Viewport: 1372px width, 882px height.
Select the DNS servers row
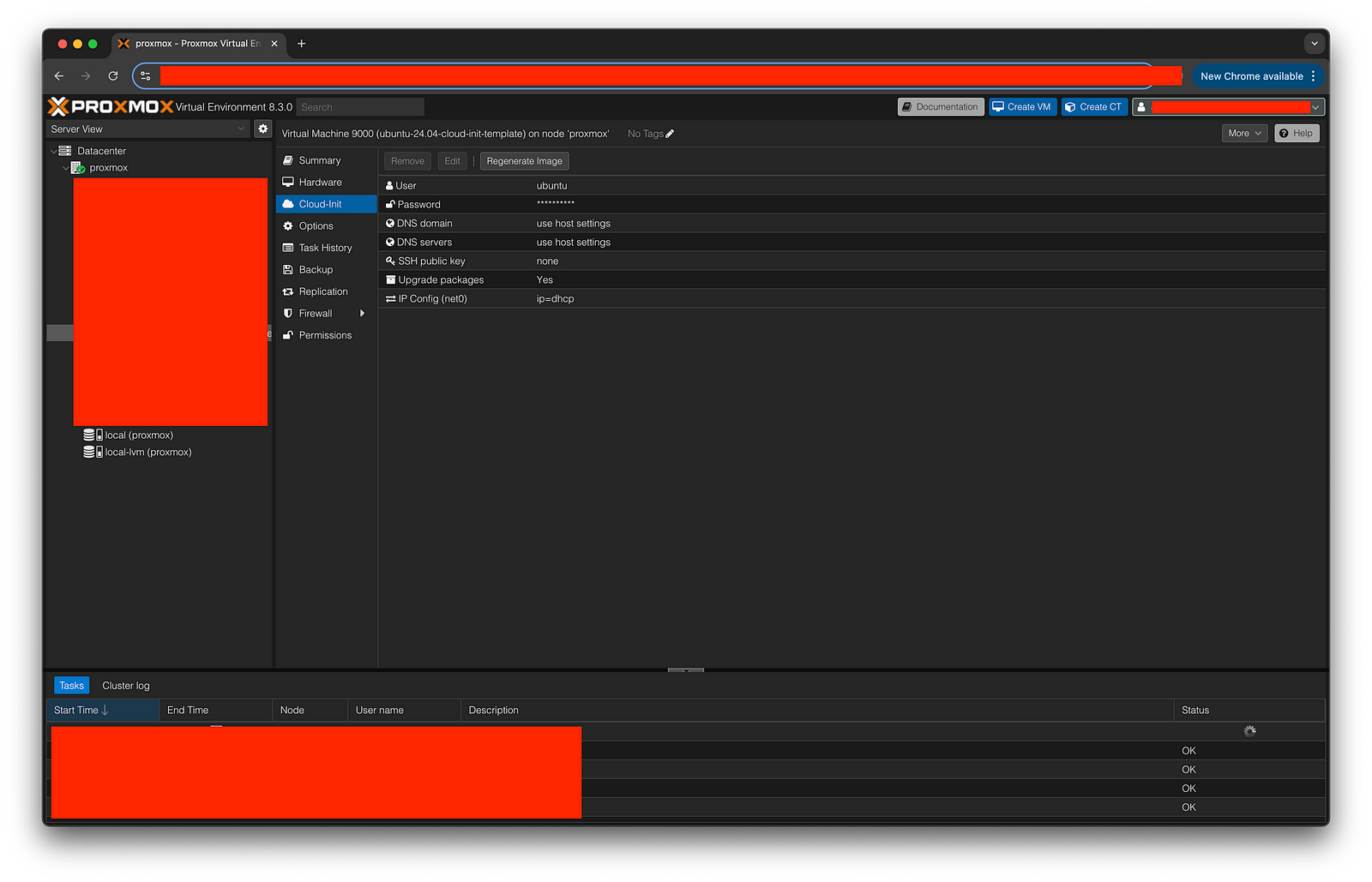852,242
